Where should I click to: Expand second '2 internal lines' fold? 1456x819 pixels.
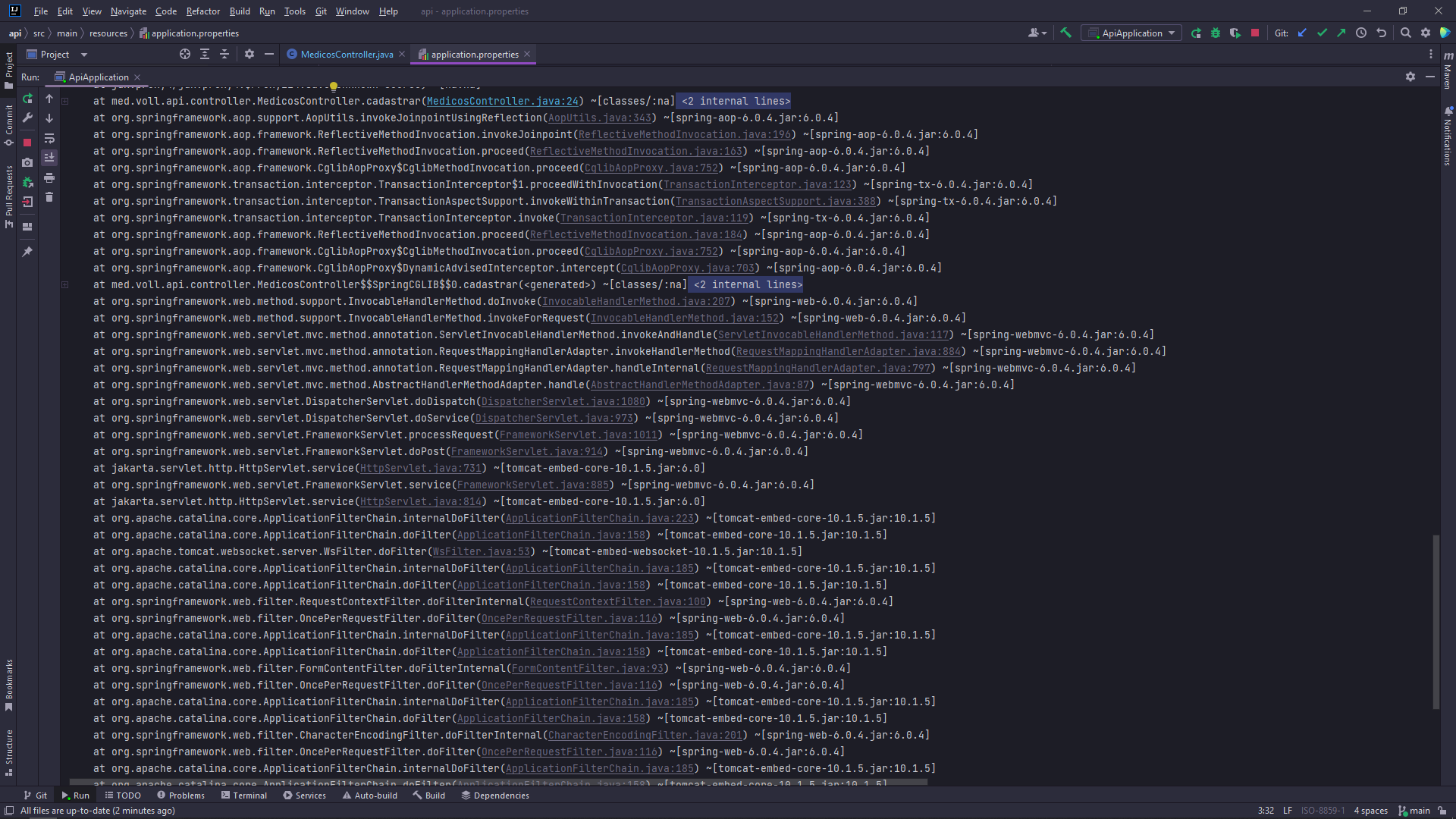point(747,284)
